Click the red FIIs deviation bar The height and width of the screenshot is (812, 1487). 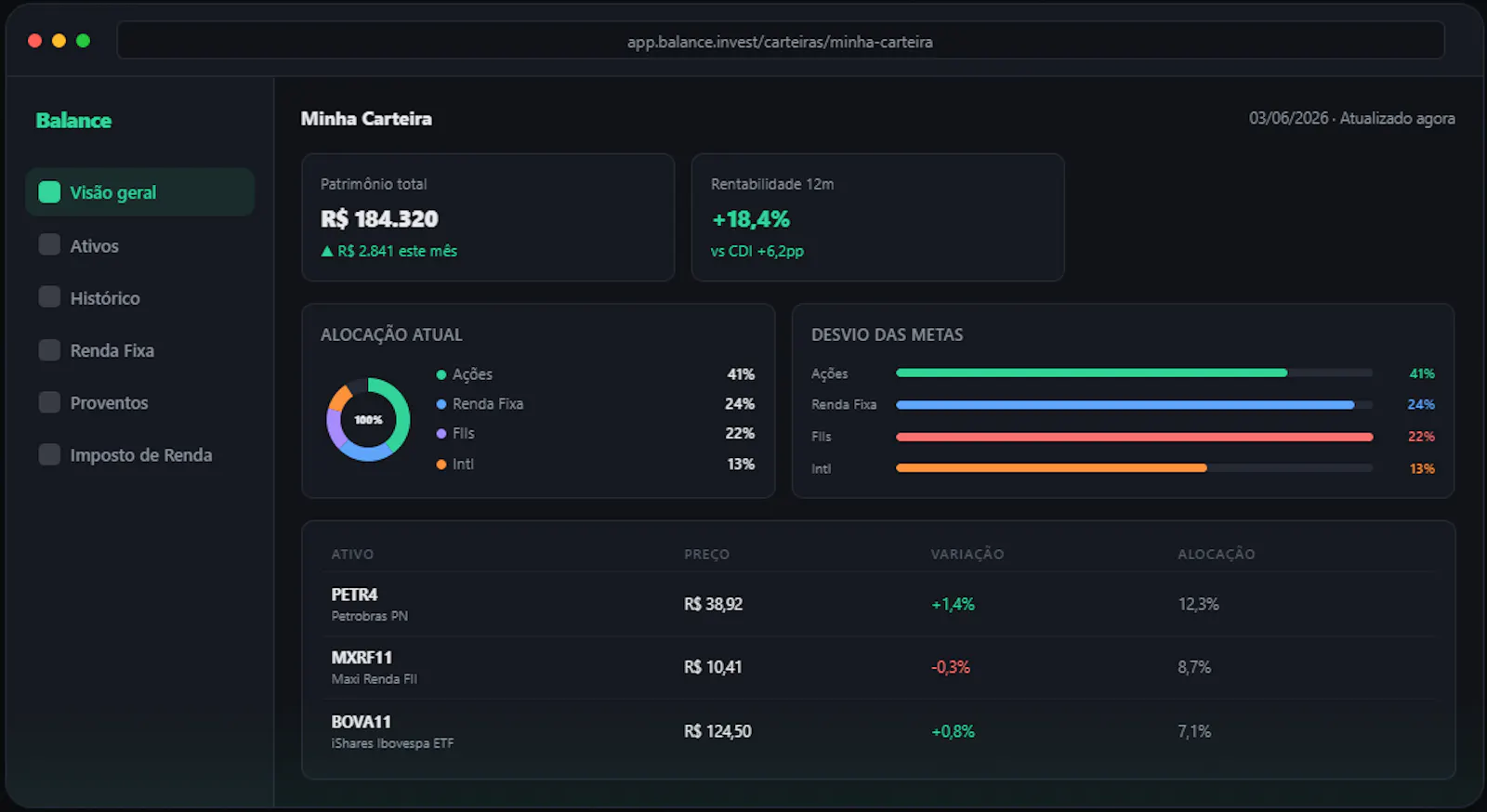1134,437
